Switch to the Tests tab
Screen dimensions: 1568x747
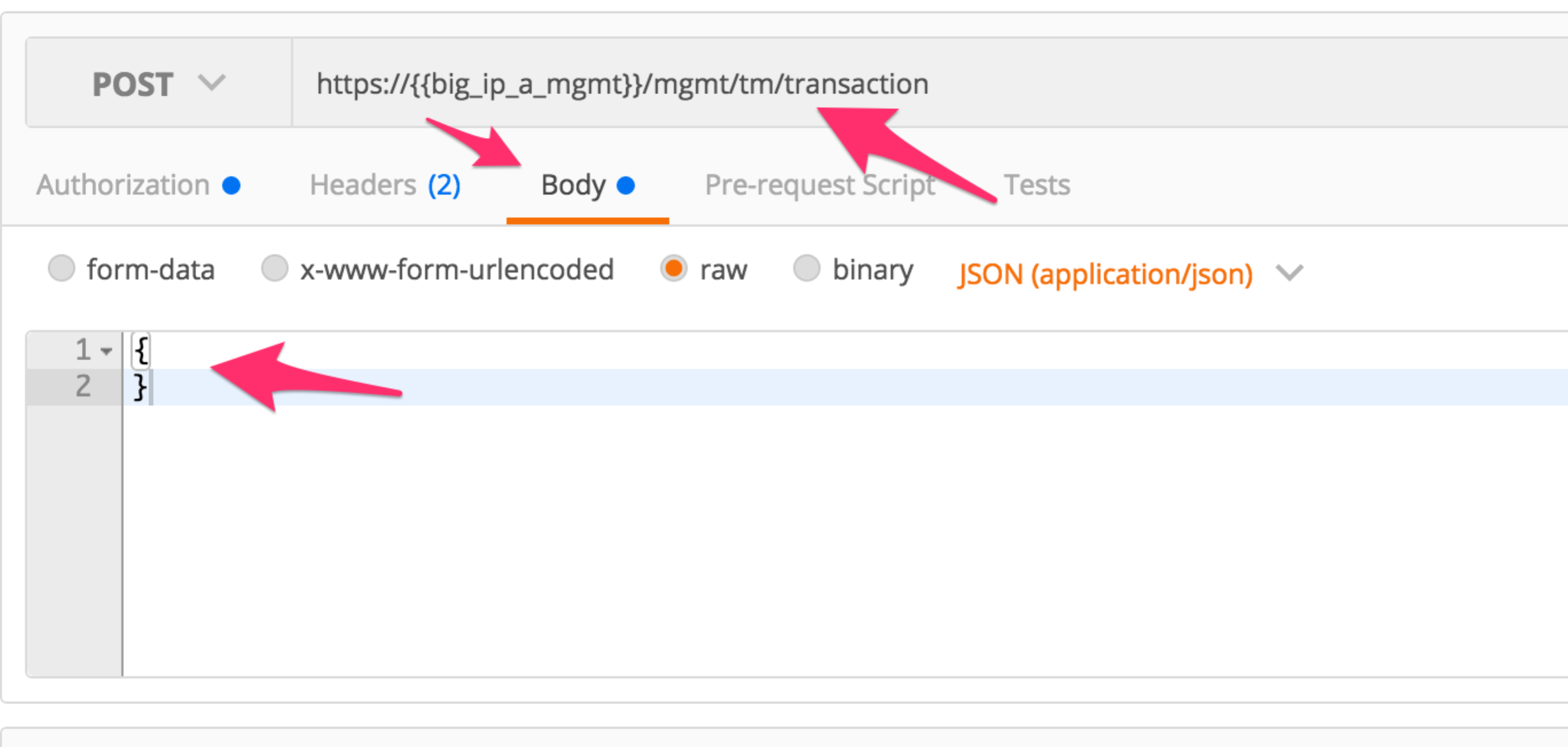pos(1037,185)
